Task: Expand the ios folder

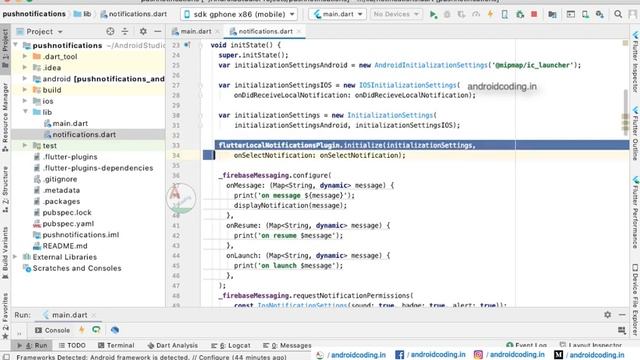Action: point(25,100)
